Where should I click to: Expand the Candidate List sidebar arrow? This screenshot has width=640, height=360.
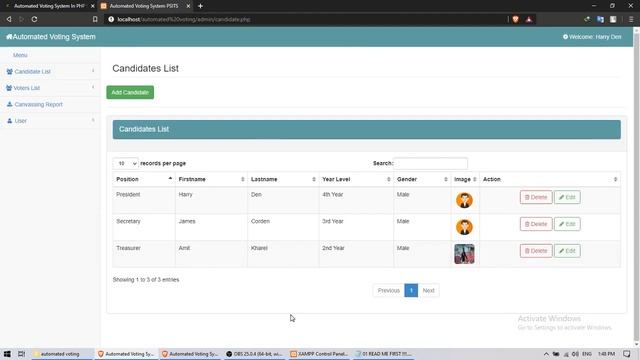tap(93, 71)
